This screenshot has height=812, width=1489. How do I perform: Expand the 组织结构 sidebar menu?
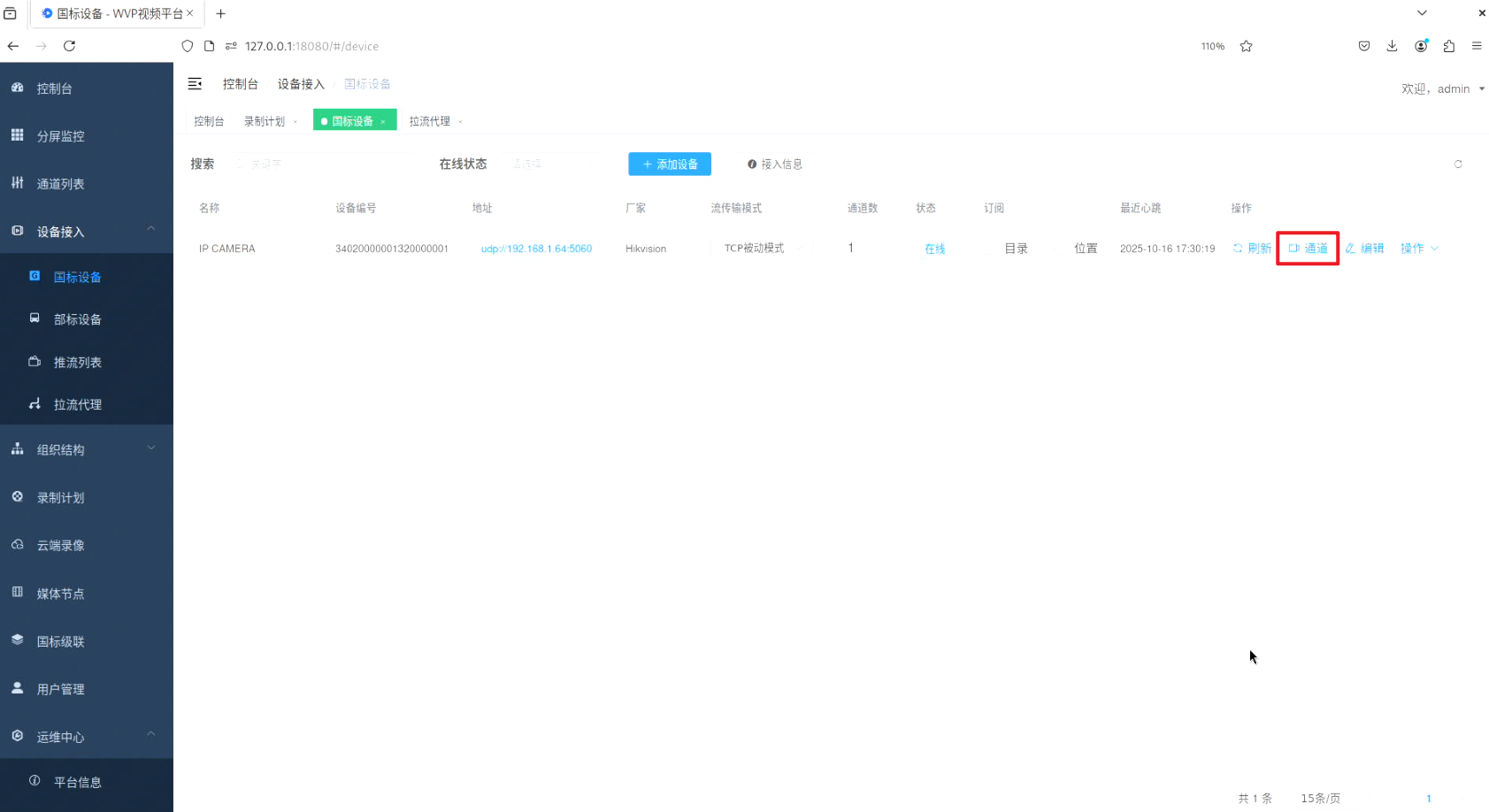86,449
